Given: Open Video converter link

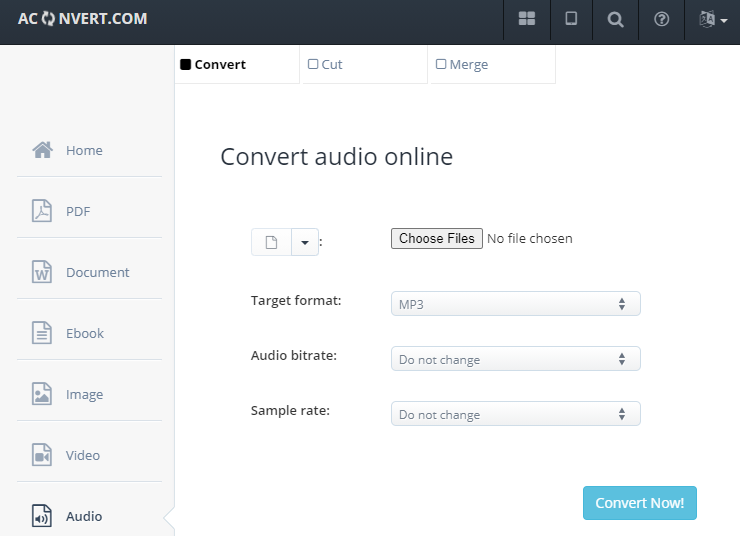Looking at the screenshot, I should coord(83,455).
